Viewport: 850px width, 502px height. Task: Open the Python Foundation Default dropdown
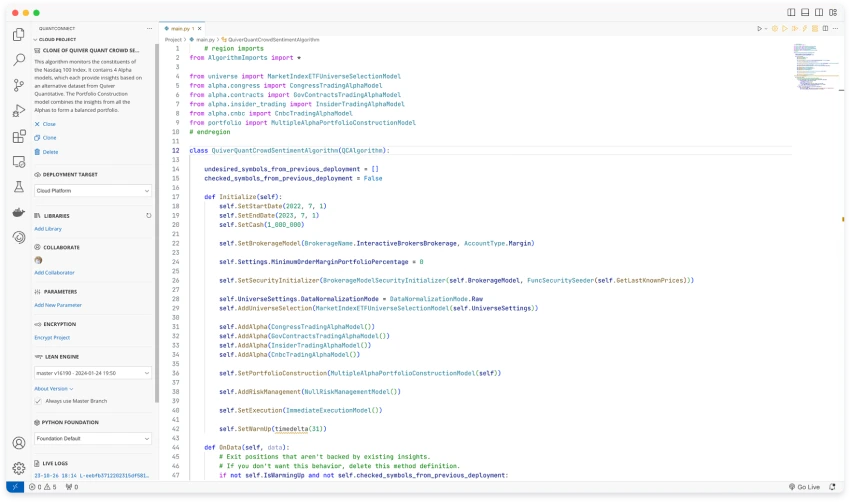[93, 439]
